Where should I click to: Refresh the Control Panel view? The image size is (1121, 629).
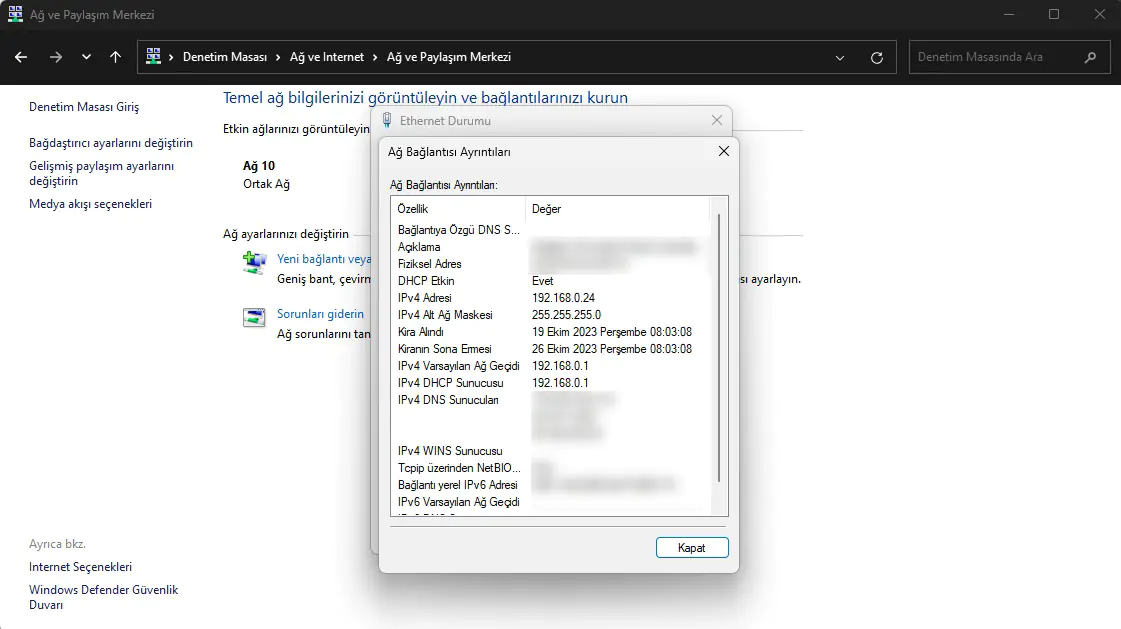(x=877, y=57)
